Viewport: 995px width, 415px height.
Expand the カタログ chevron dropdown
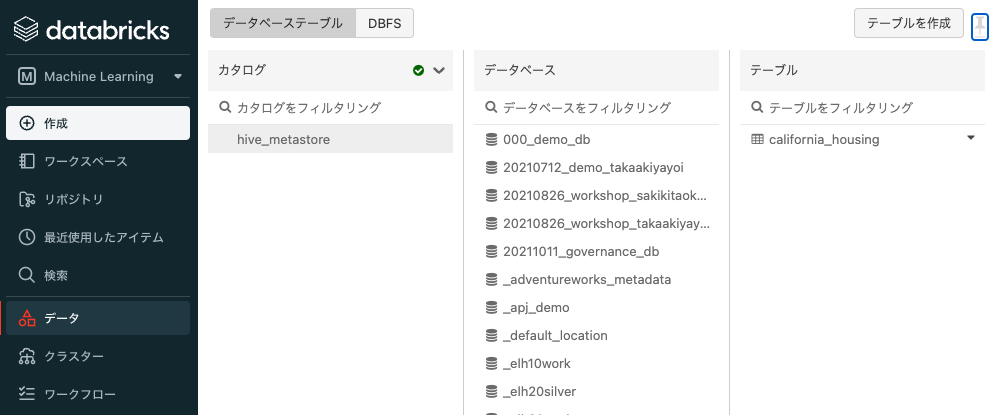click(x=438, y=70)
